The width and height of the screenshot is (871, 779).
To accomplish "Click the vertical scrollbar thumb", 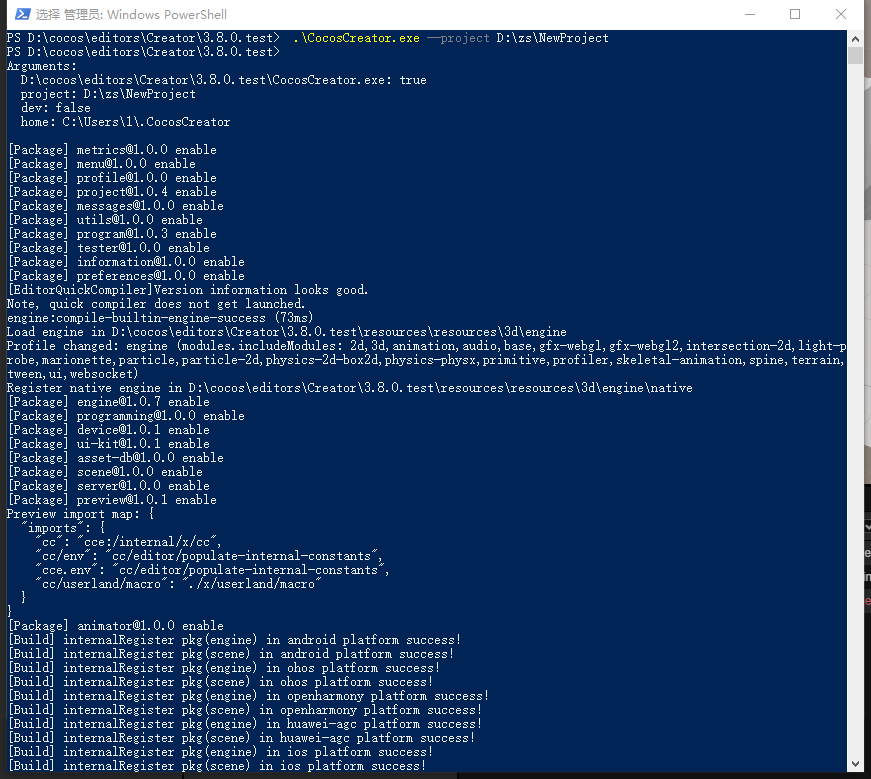I will coord(855,56).
